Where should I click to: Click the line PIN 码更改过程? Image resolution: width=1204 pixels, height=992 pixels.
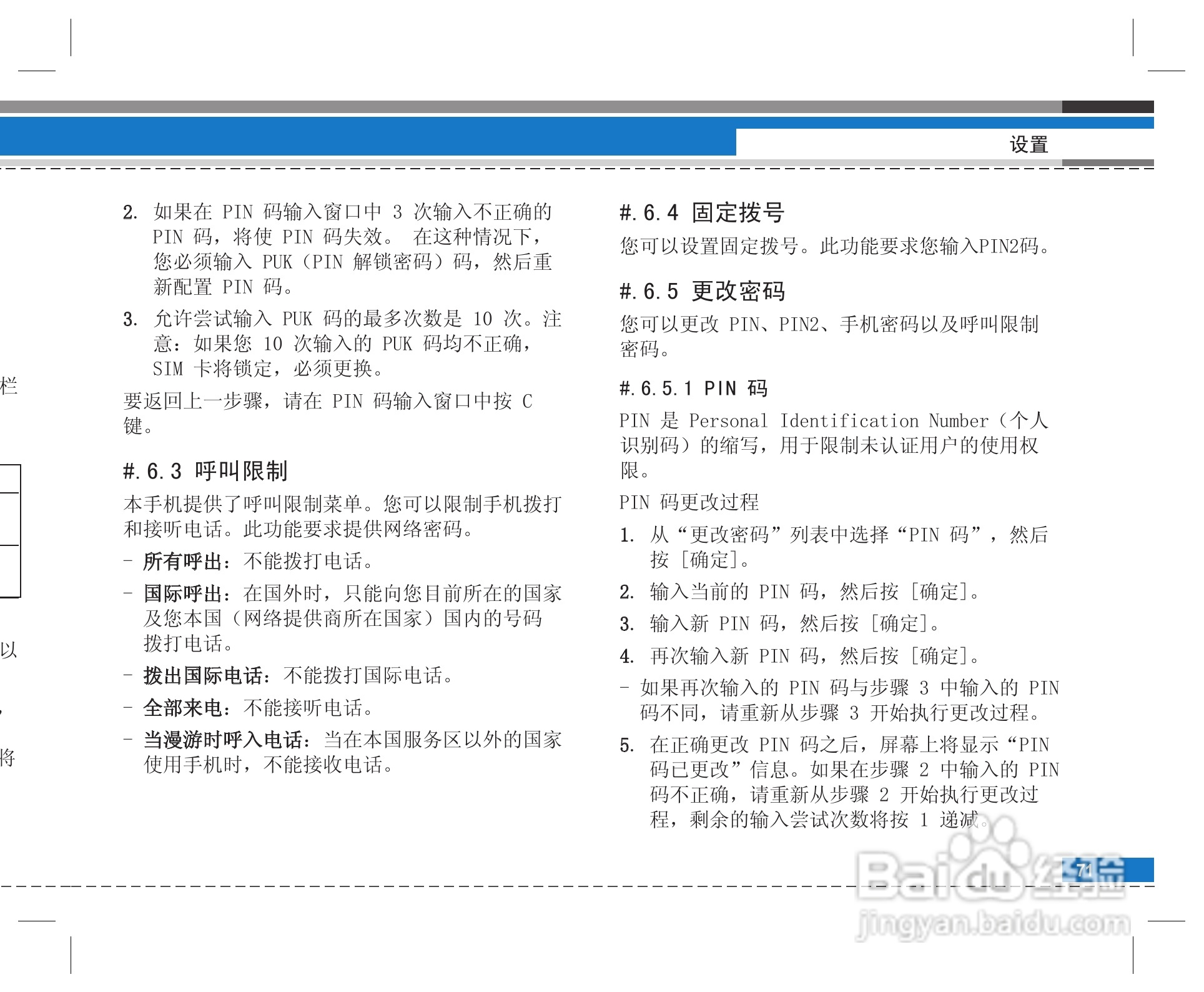click(689, 502)
